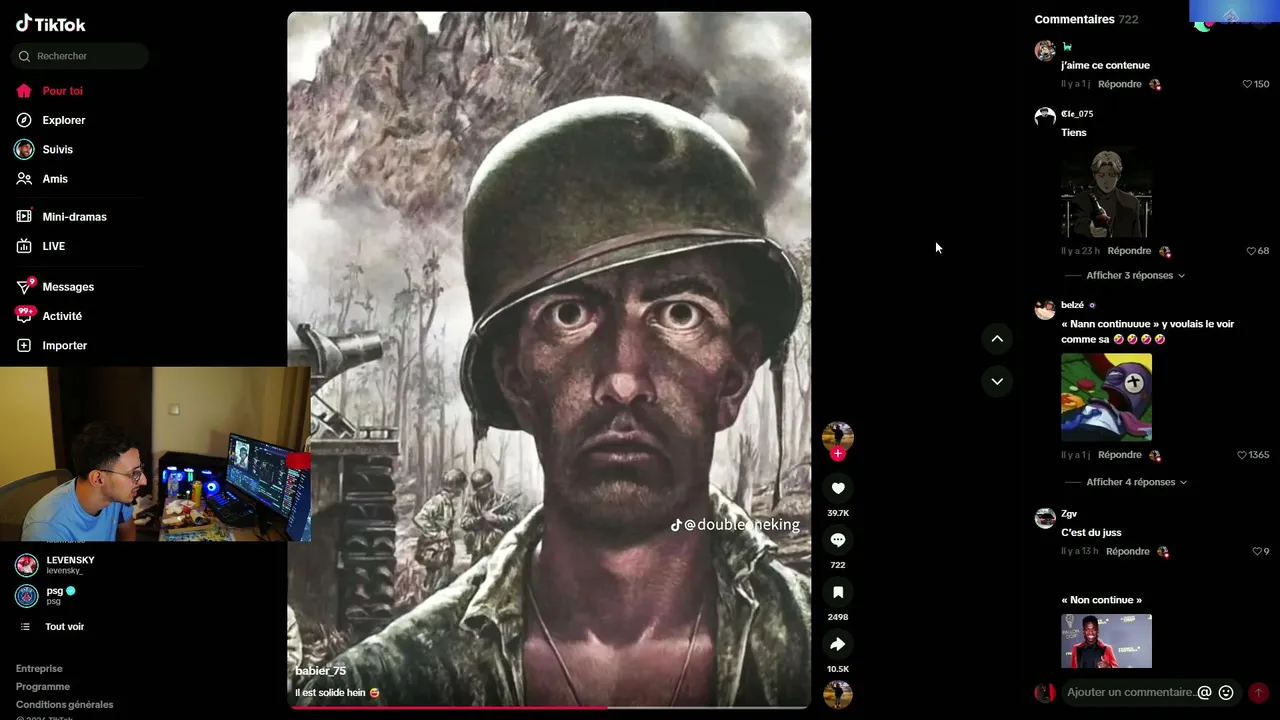This screenshot has width=1280, height=720.
Task: Open the belzé username
Action: pos(1072,305)
